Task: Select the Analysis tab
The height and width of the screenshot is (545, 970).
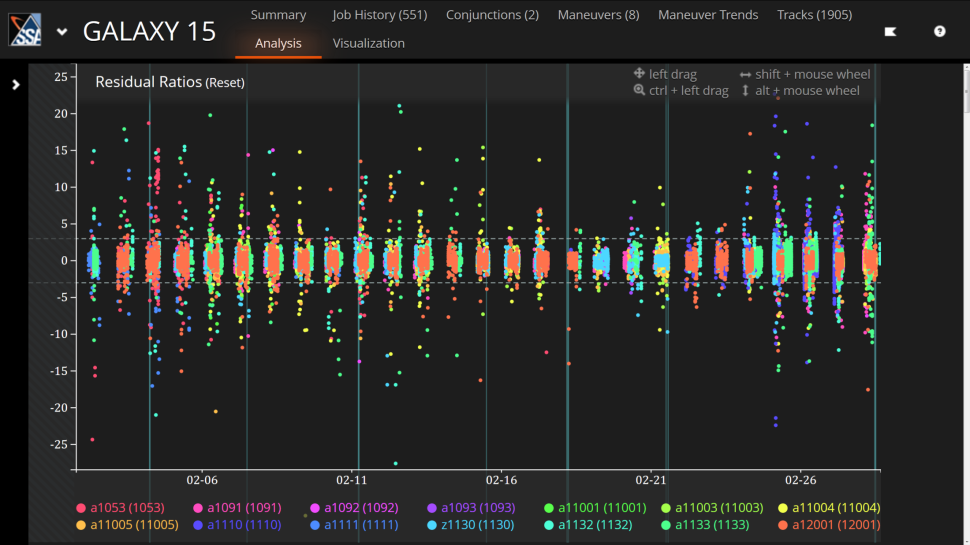Action: 278,43
